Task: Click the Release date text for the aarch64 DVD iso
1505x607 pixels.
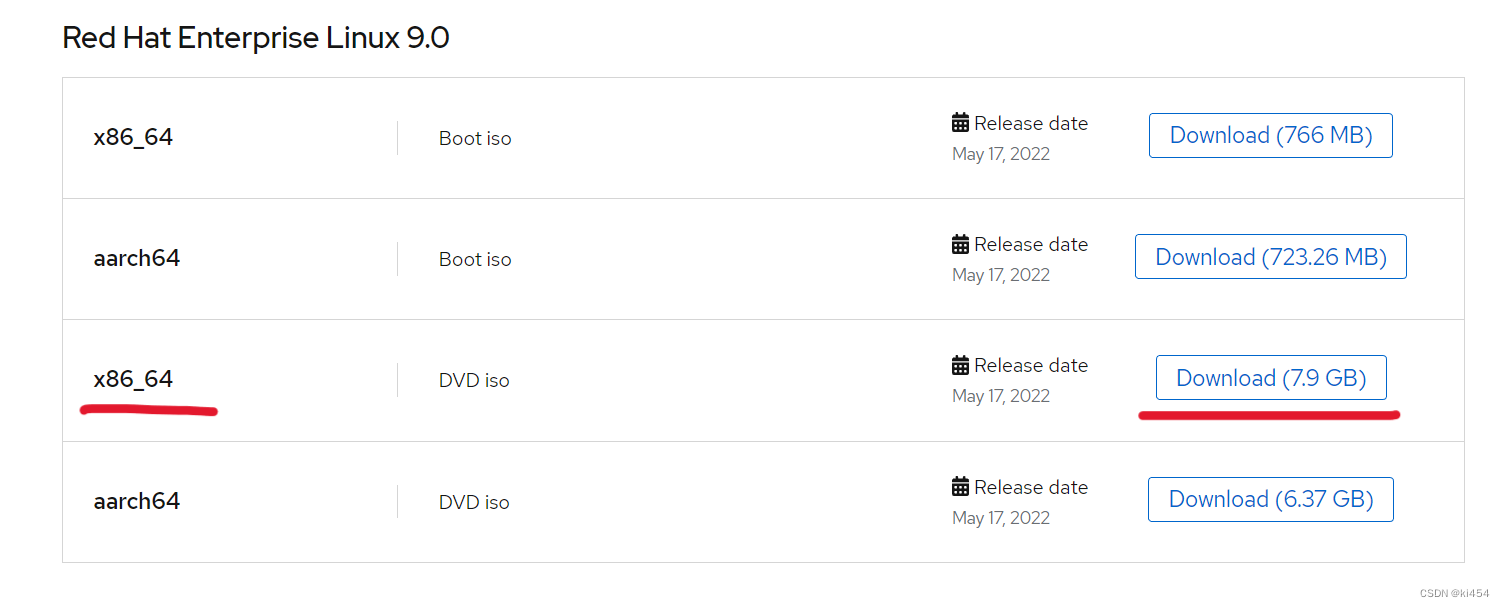Action: click(x=1030, y=487)
